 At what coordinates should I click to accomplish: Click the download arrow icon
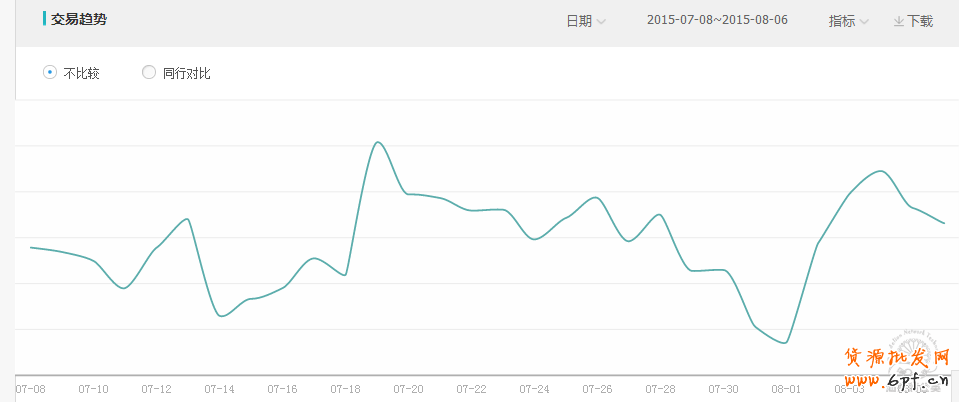pos(898,21)
